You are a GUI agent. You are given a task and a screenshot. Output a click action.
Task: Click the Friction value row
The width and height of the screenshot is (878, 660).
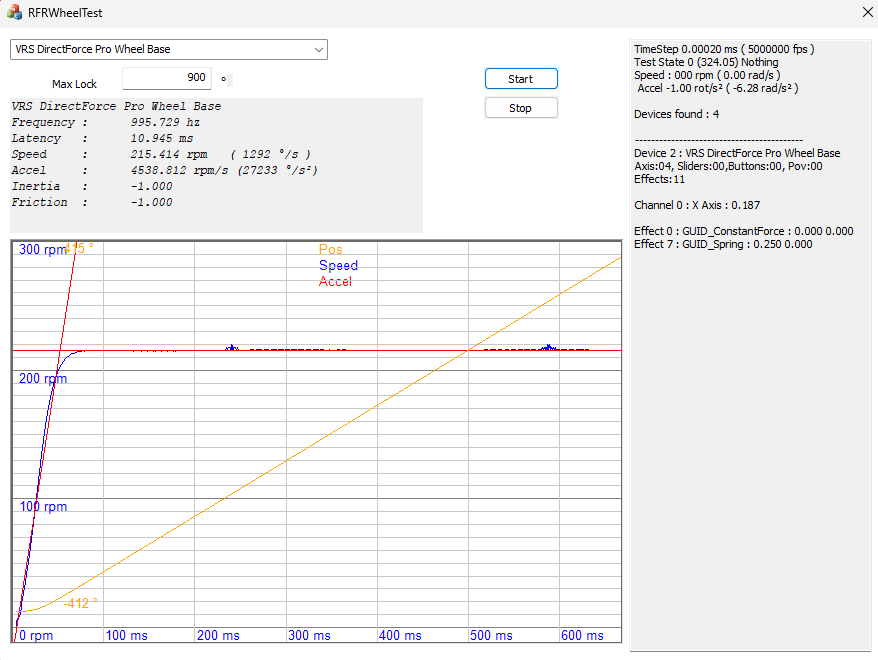92,202
